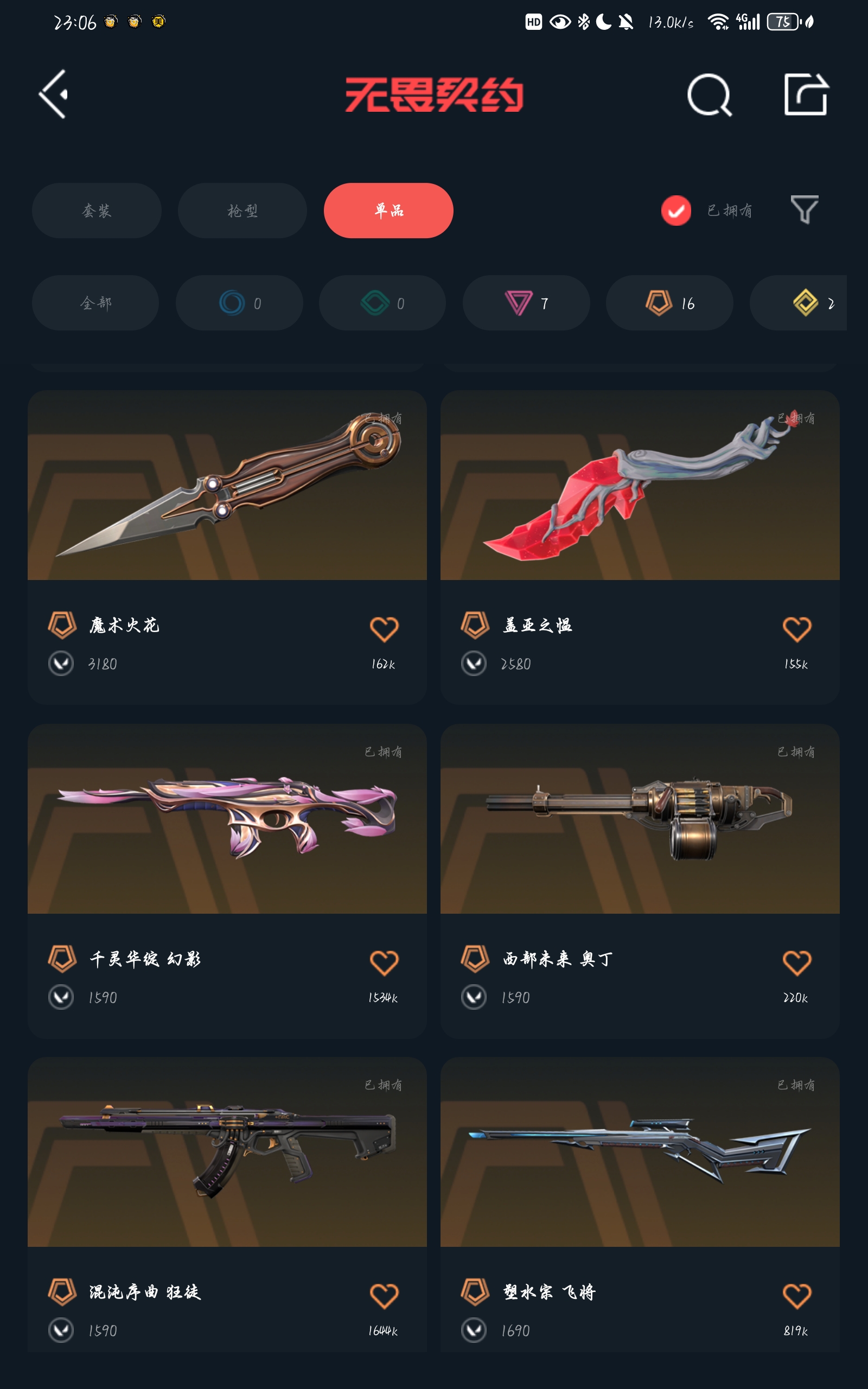Tap heart icon on 塑水宗 飞将
The width and height of the screenshot is (868, 1389).
click(797, 1296)
